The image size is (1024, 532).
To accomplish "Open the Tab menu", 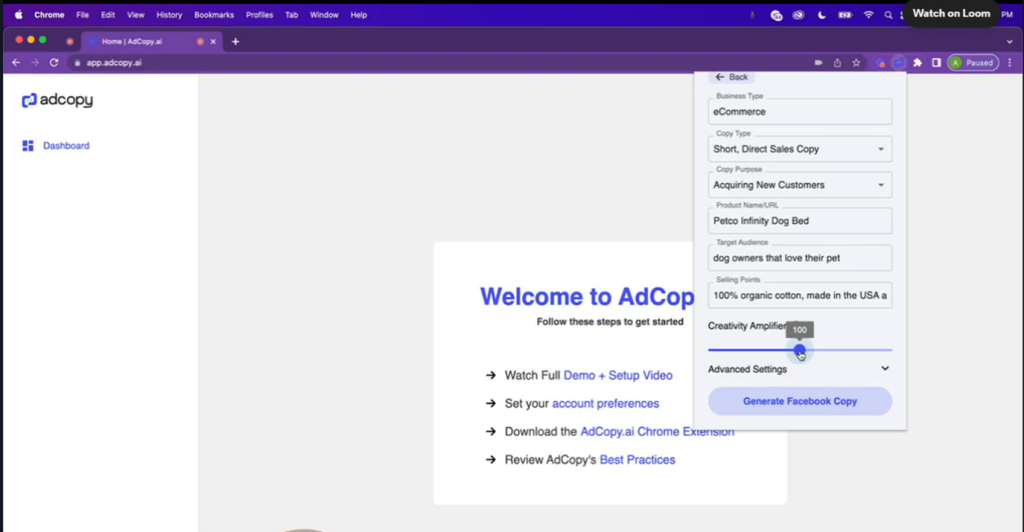I will tap(291, 14).
